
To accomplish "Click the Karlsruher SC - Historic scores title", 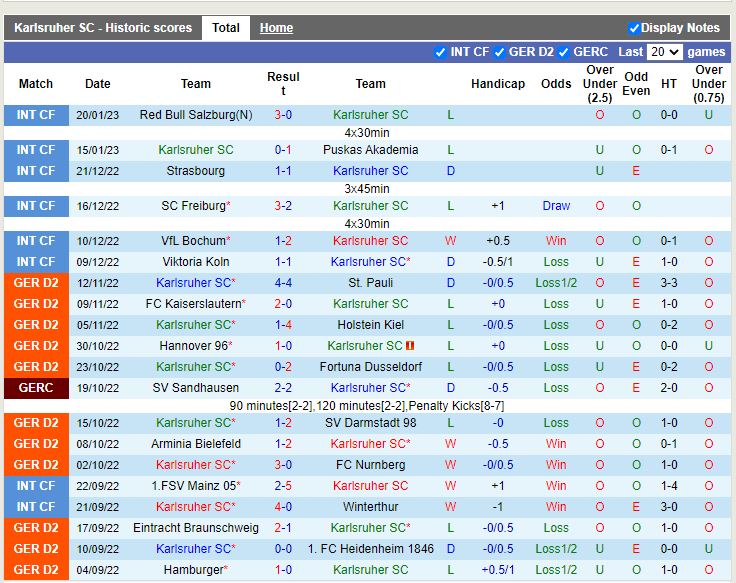I will click(x=103, y=28).
